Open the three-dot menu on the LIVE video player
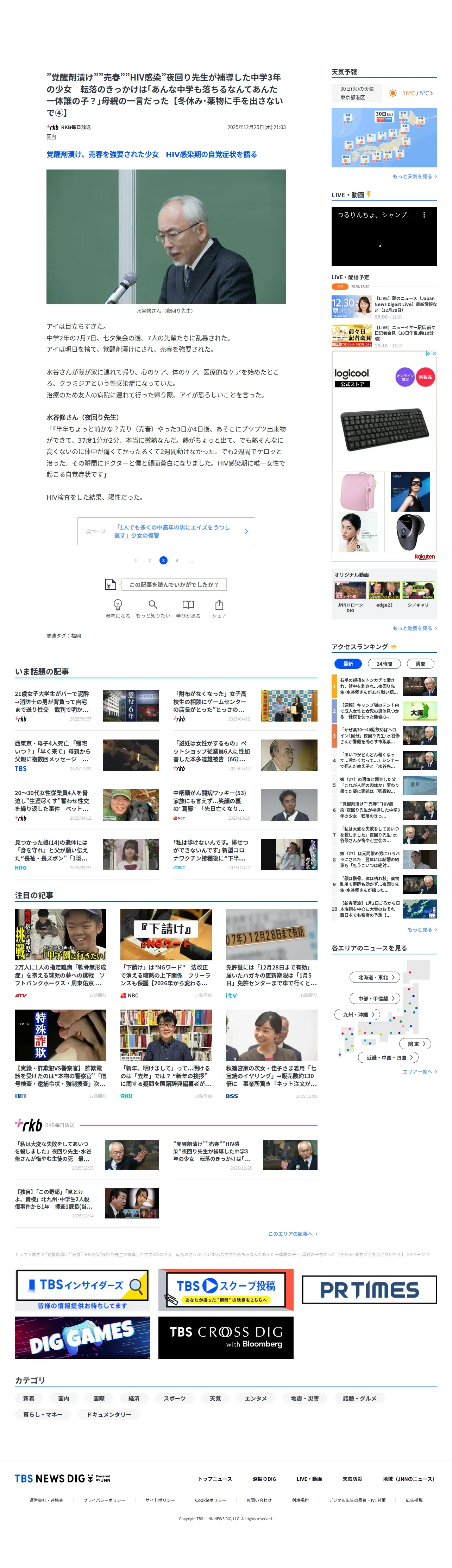This screenshot has height=1568, width=452. [x=424, y=215]
